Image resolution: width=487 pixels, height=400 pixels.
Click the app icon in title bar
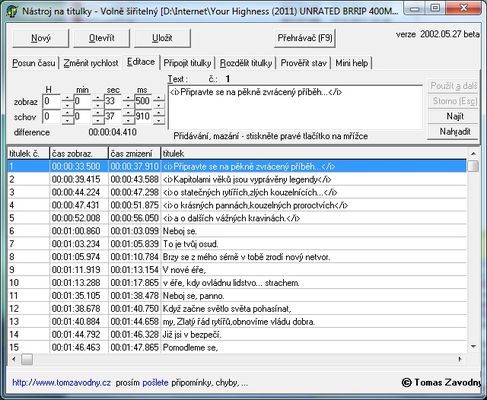point(12,11)
